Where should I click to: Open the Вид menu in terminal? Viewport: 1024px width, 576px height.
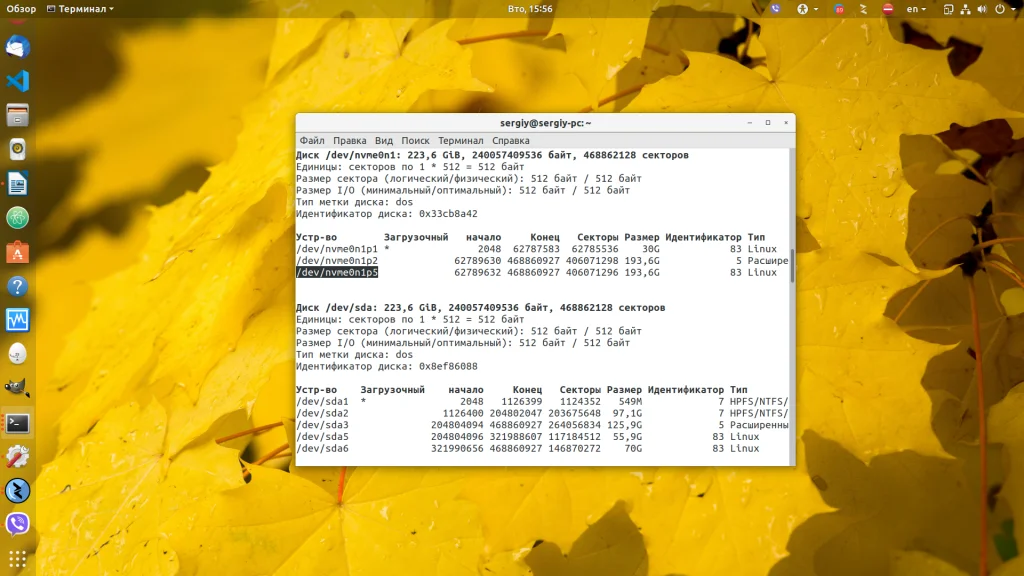[383, 140]
